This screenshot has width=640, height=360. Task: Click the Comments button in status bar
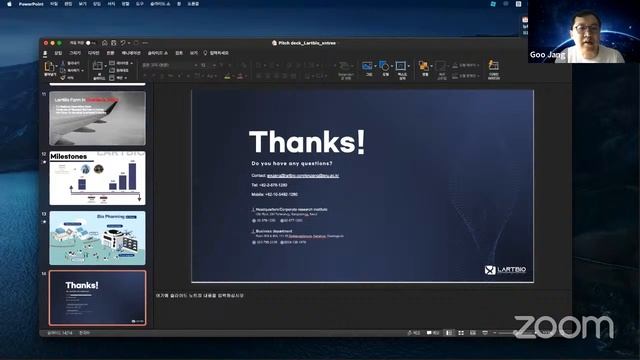point(433,333)
